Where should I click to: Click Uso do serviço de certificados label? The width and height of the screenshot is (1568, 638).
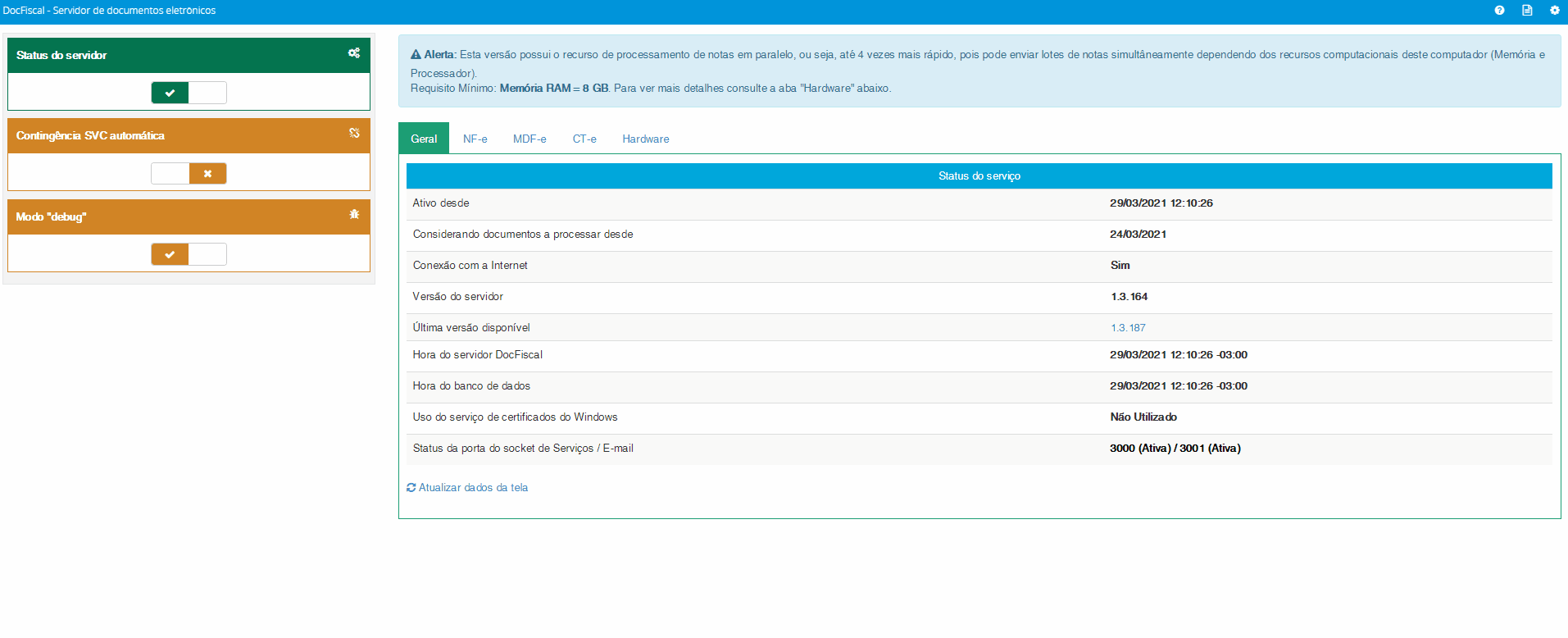pos(516,417)
